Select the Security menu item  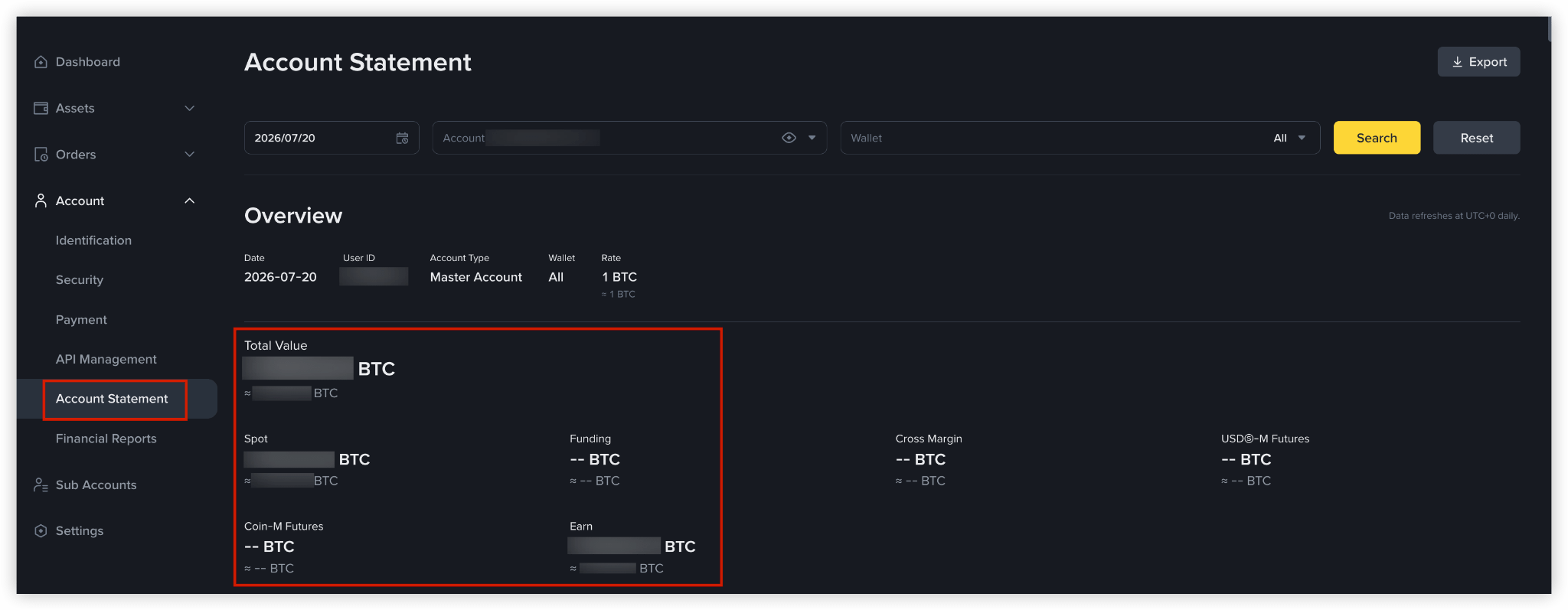pyautogui.click(x=80, y=280)
